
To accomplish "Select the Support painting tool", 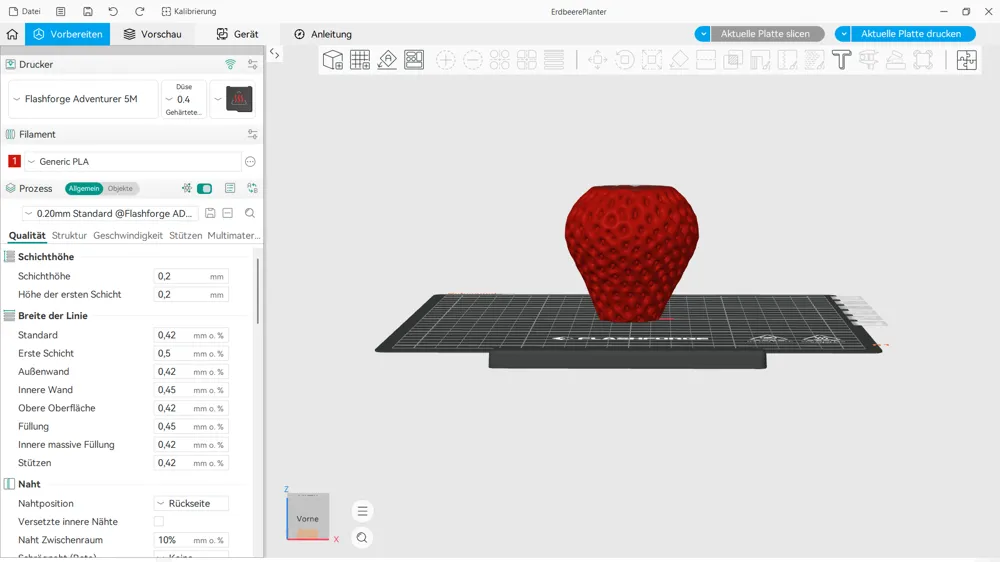I will (x=760, y=60).
